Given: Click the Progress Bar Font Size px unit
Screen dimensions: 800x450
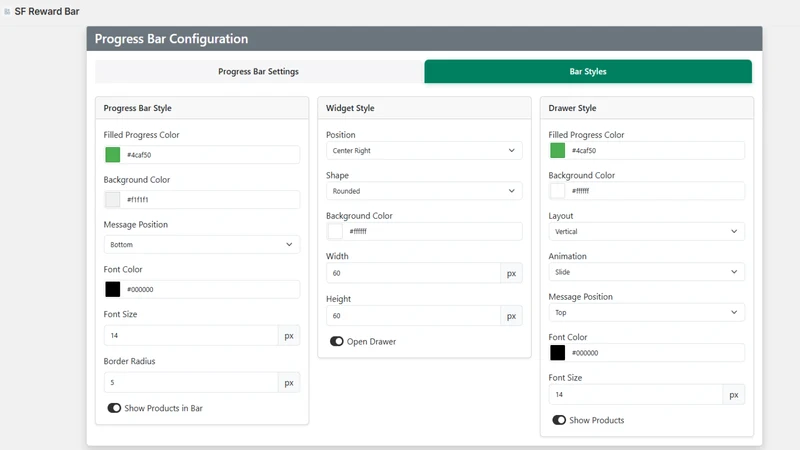Looking at the screenshot, I should tap(289, 336).
